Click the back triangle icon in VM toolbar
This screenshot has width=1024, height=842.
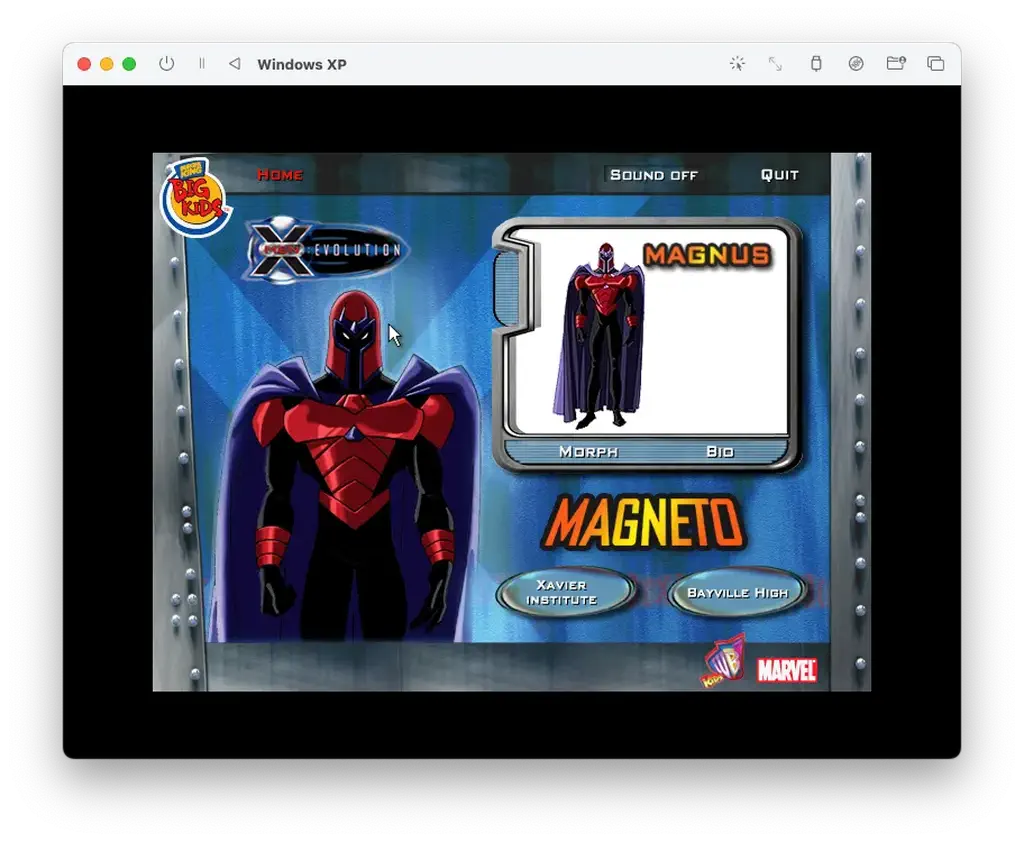(x=234, y=63)
